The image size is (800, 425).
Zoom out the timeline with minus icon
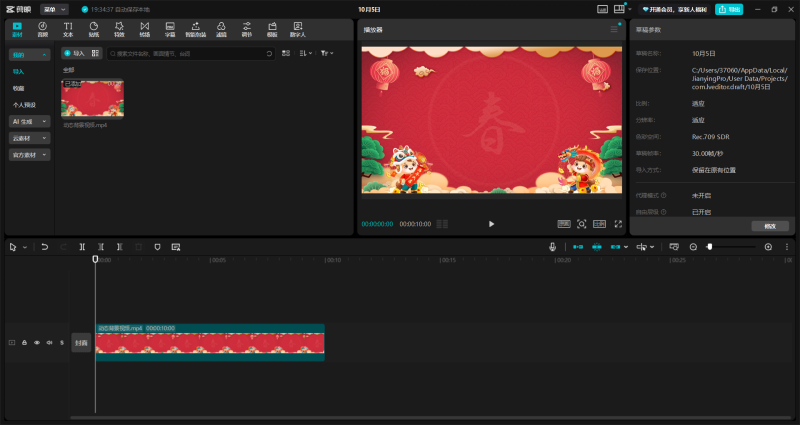click(693, 247)
